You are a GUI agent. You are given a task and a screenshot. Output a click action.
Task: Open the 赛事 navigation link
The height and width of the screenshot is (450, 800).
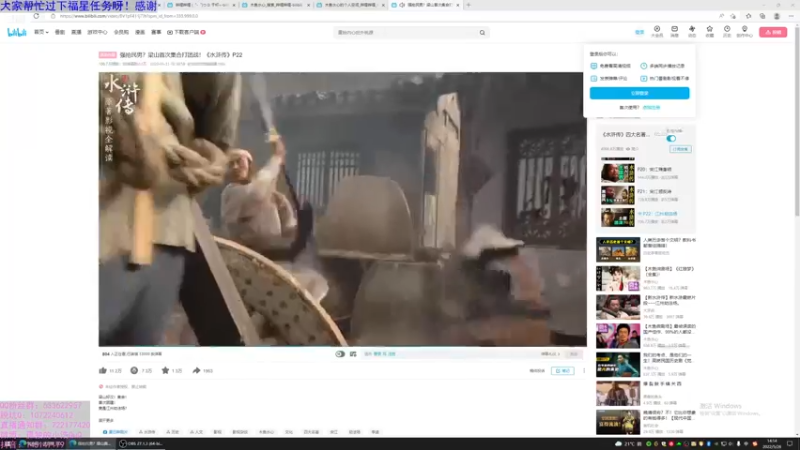(156, 32)
